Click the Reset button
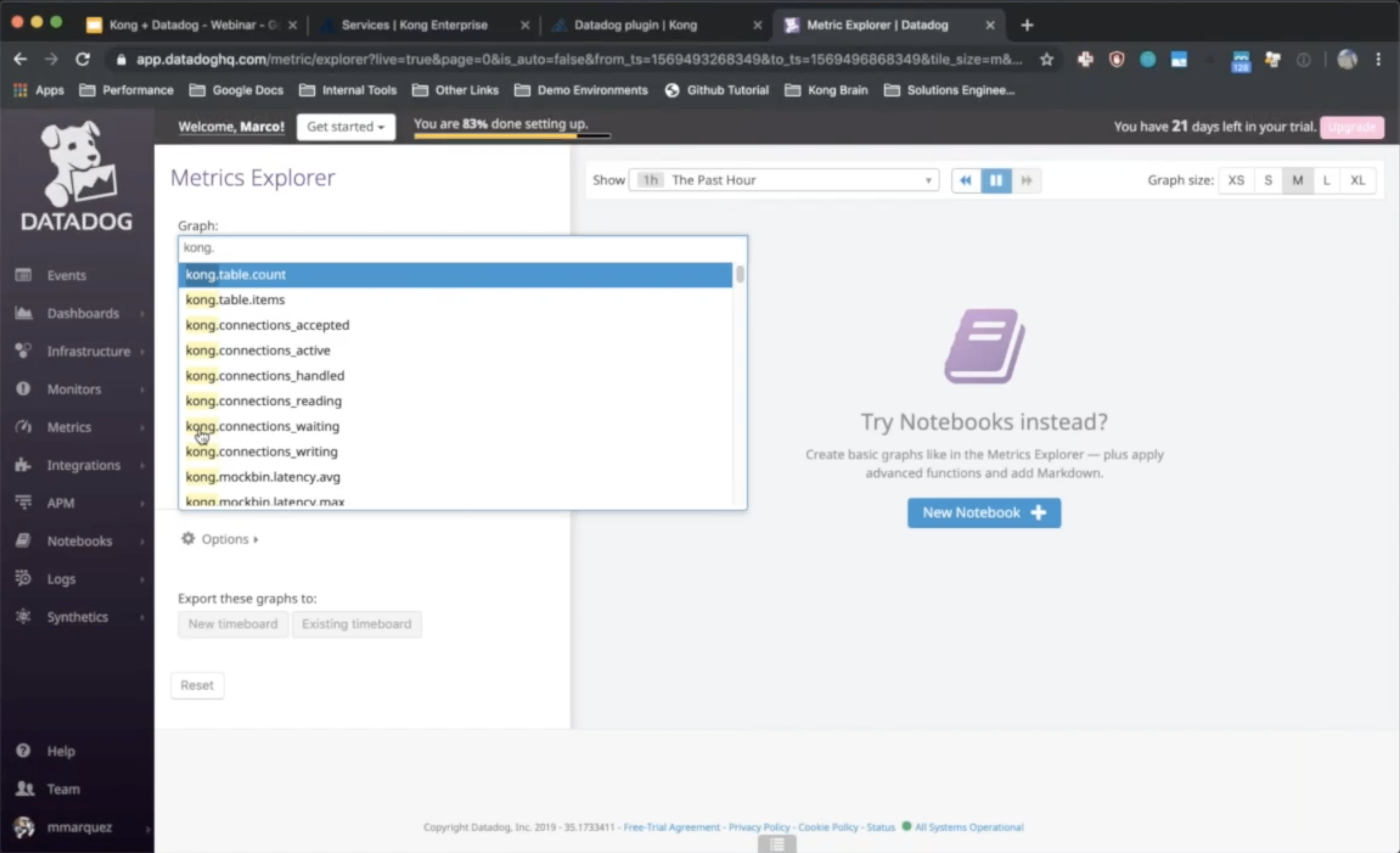This screenshot has width=1400, height=853. 197,685
